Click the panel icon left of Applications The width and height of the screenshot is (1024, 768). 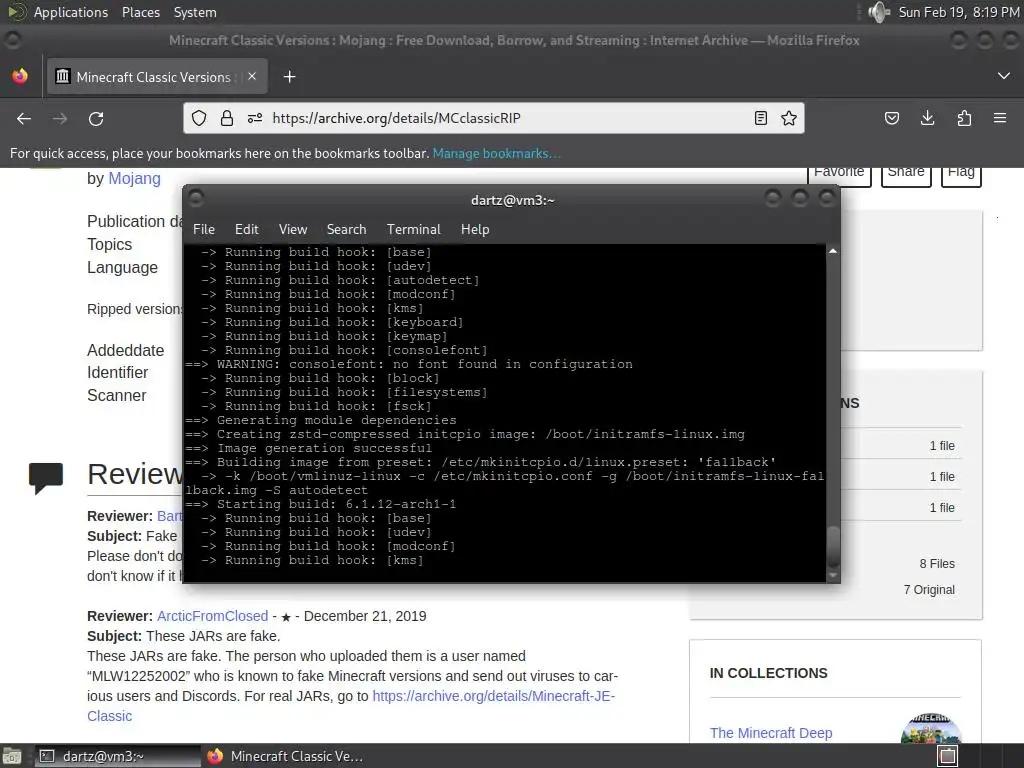tap(16, 12)
